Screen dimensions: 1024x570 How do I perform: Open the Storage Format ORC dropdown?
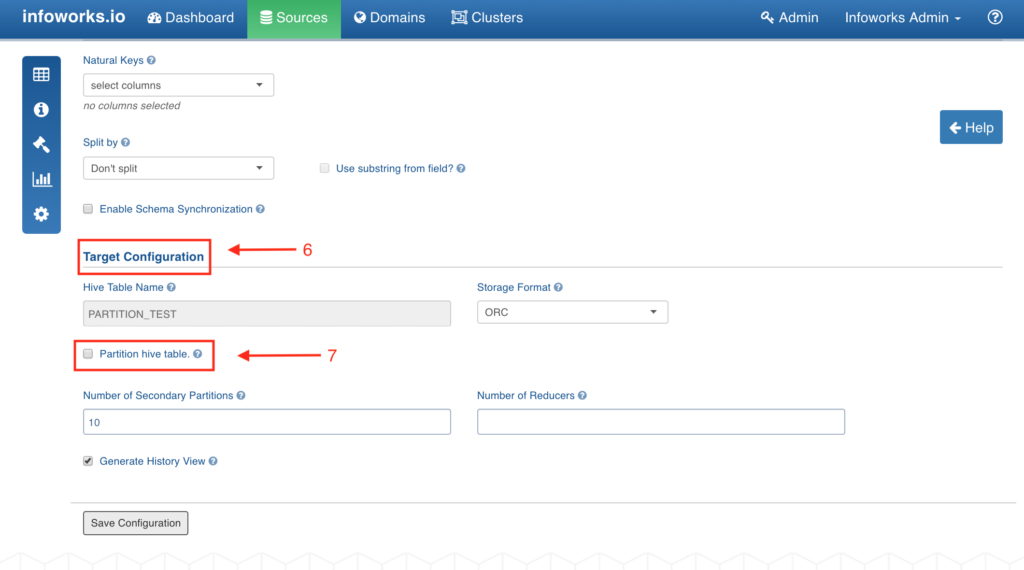click(572, 312)
